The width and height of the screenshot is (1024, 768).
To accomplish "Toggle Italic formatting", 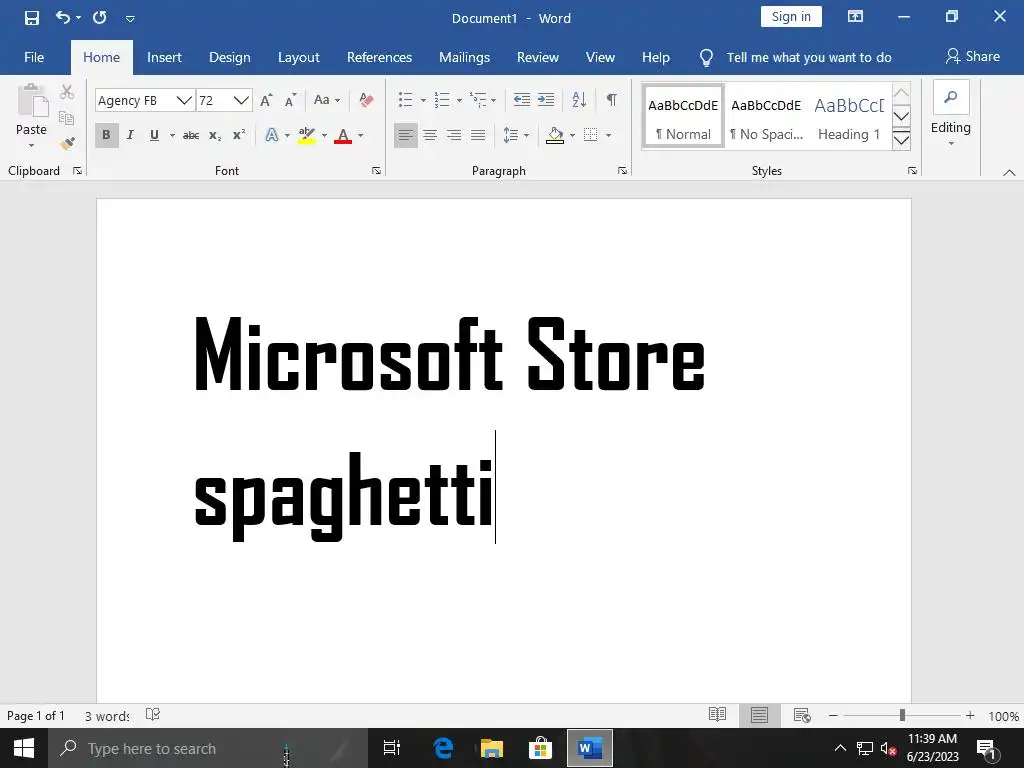I will click(131, 135).
